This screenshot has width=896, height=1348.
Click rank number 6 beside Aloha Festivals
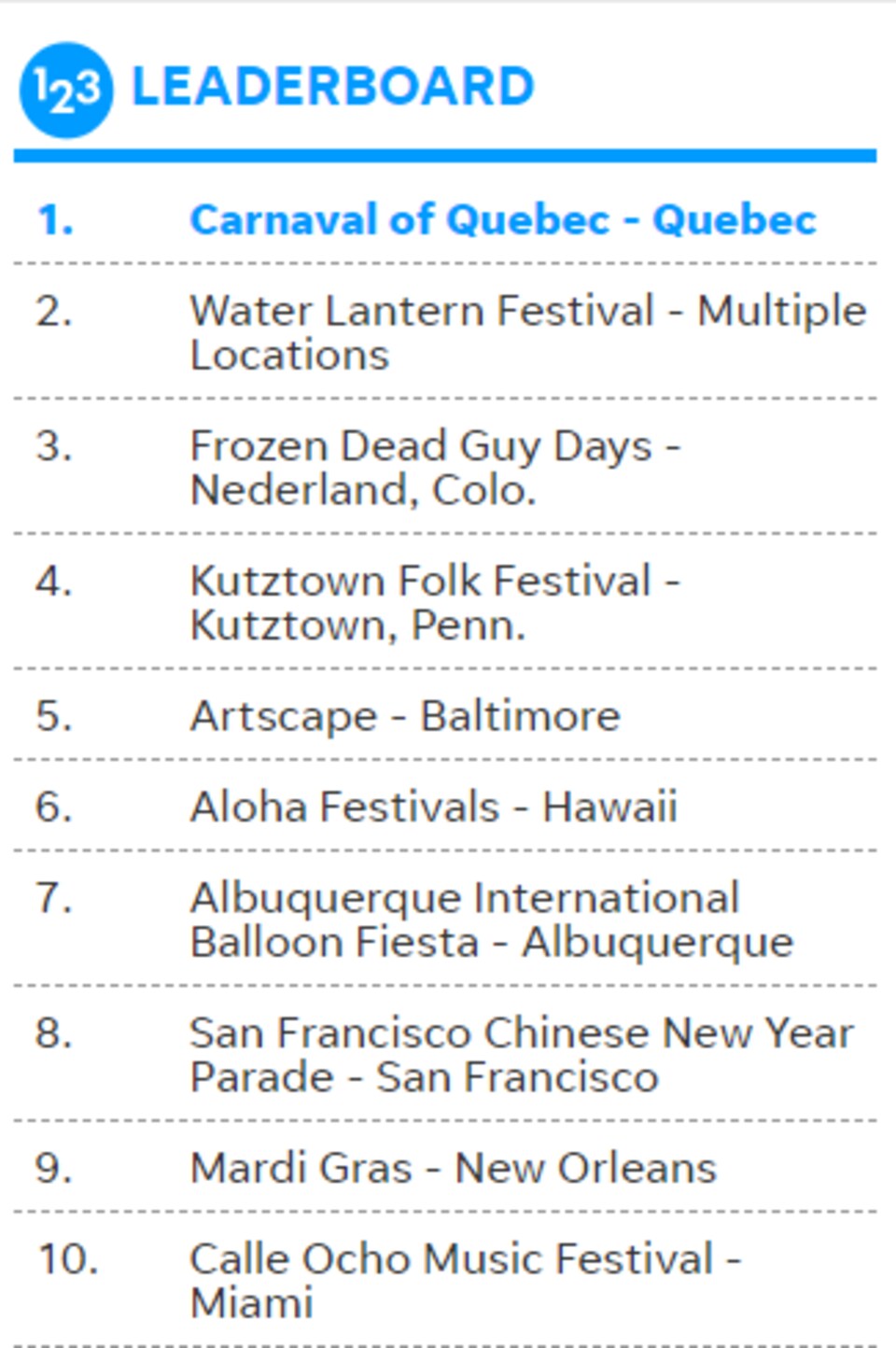(x=54, y=807)
